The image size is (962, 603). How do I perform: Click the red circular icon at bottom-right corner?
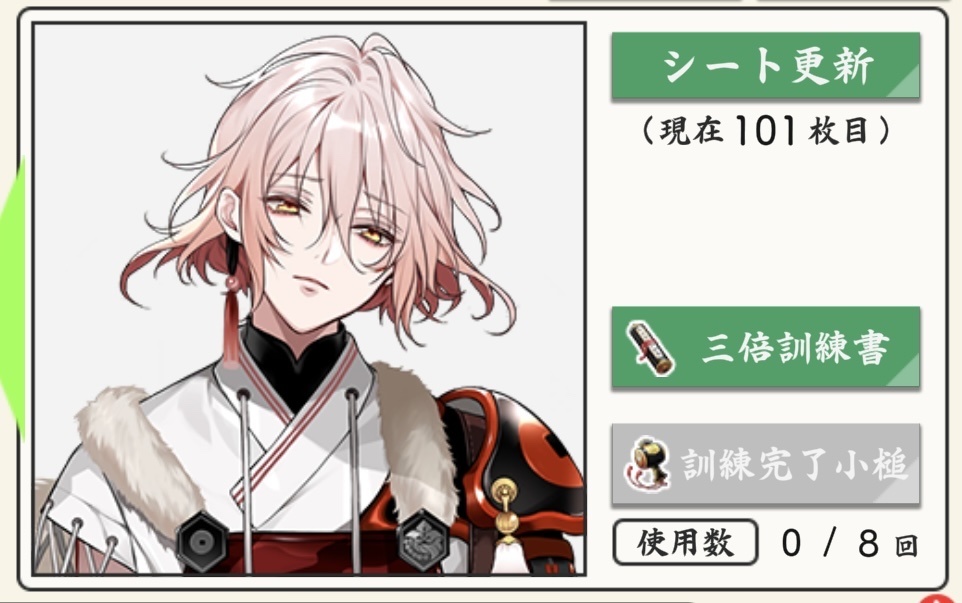coord(933,598)
